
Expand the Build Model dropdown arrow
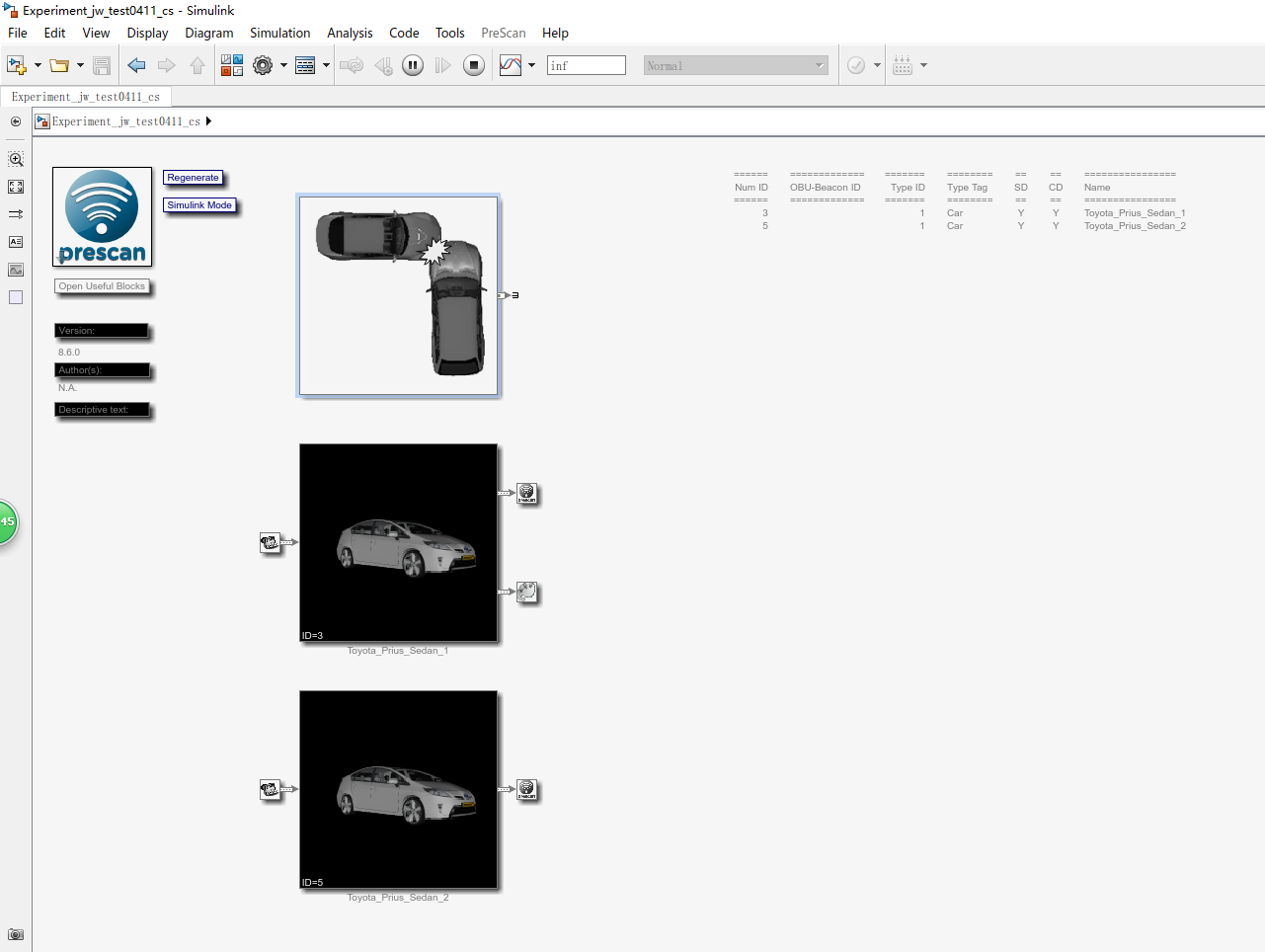(923, 66)
